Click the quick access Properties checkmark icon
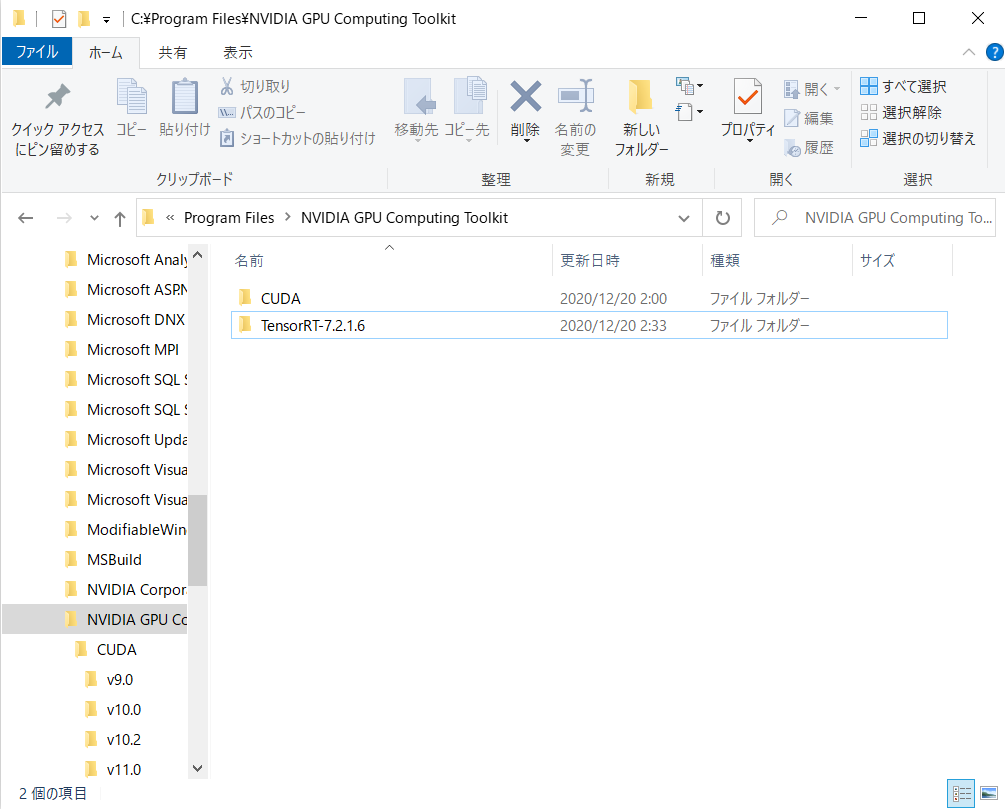Screen dimensions: 1005x809 click(x=58, y=19)
